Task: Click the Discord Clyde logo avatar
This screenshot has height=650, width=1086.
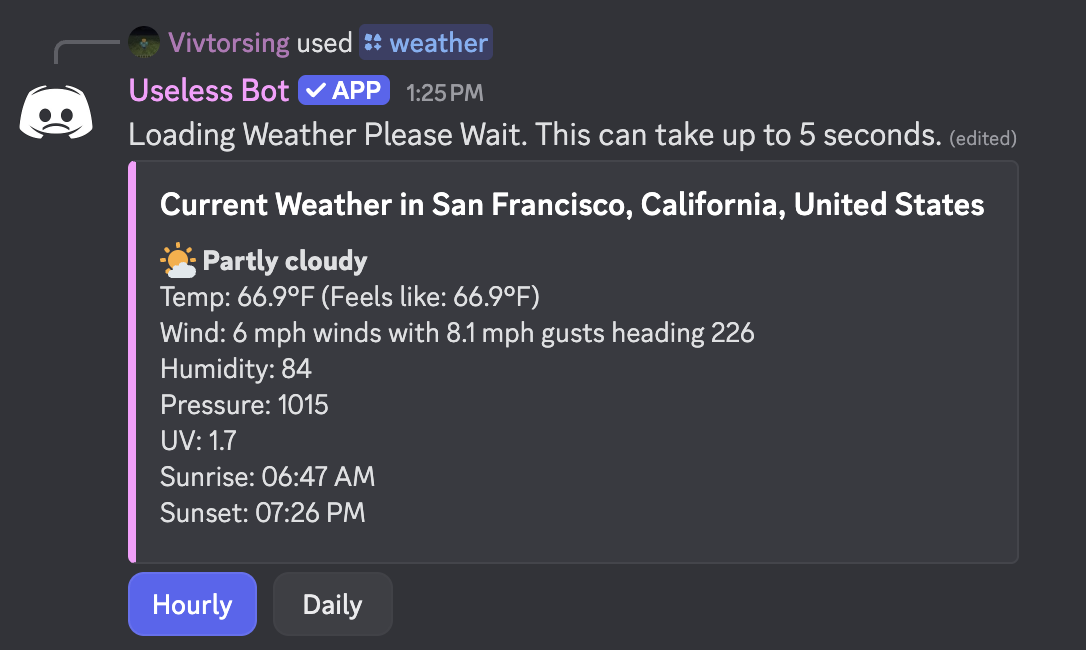Action: (x=57, y=113)
